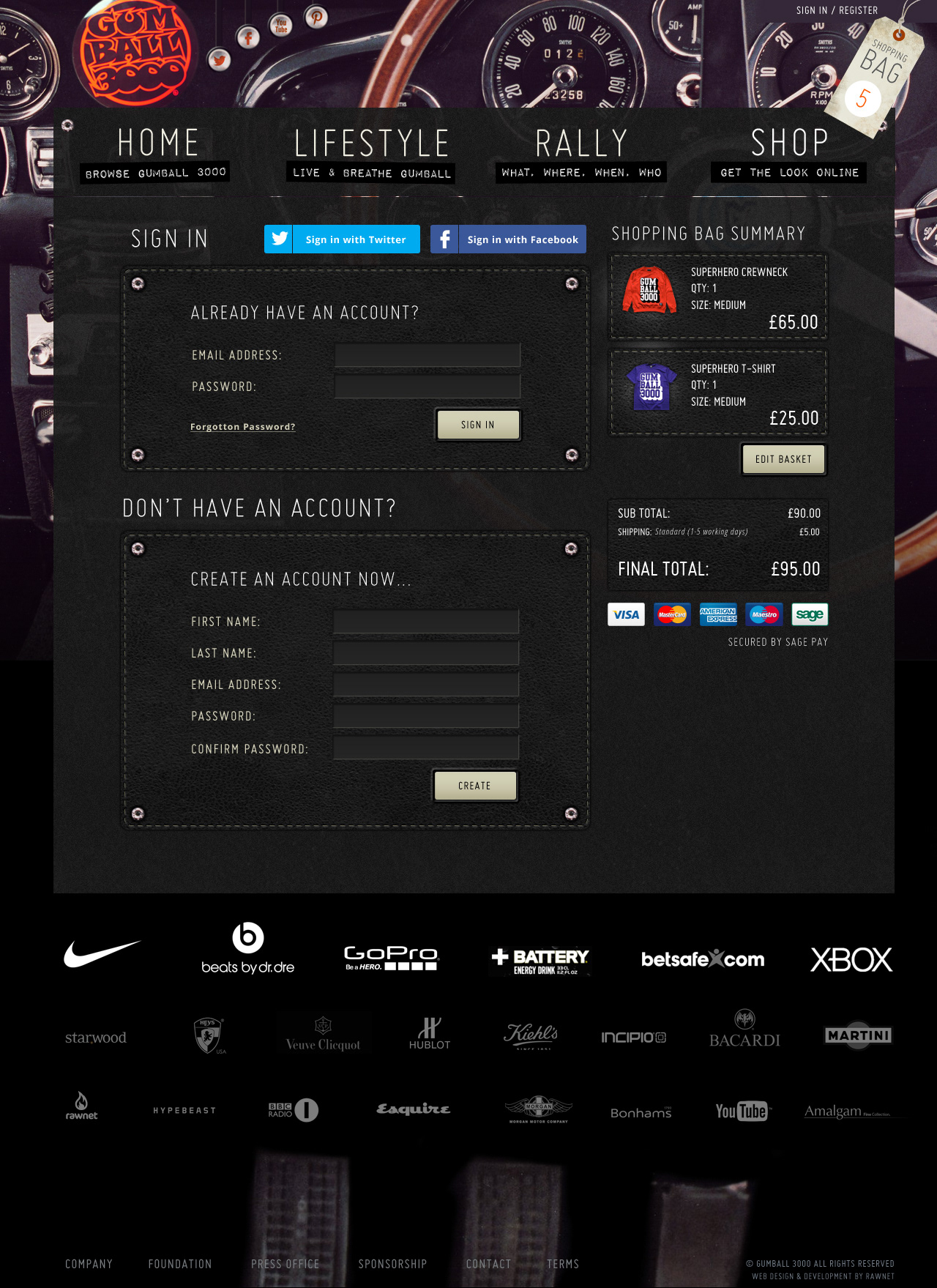Click the Edit Basket button
Screen dimensions: 937x1288
tap(783, 459)
